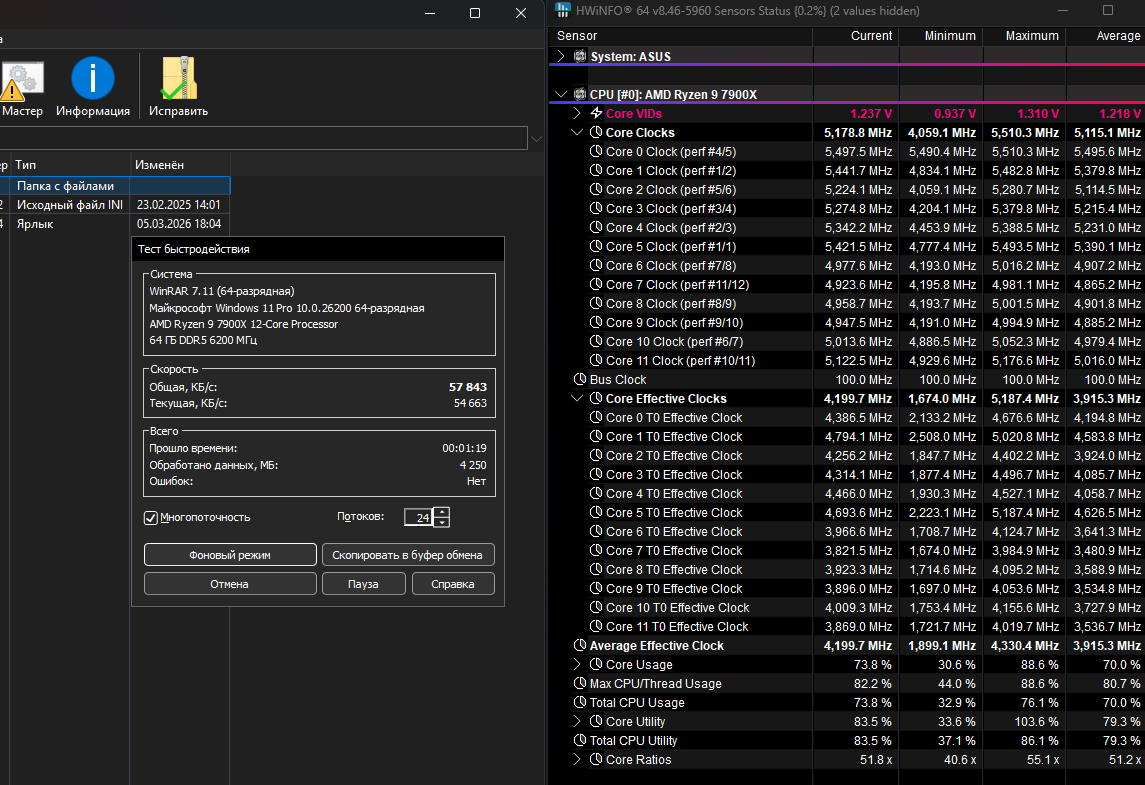This screenshot has height=785, width=1145.
Task: Open WinRAR address bar dropdown arrow
Action: (x=536, y=139)
